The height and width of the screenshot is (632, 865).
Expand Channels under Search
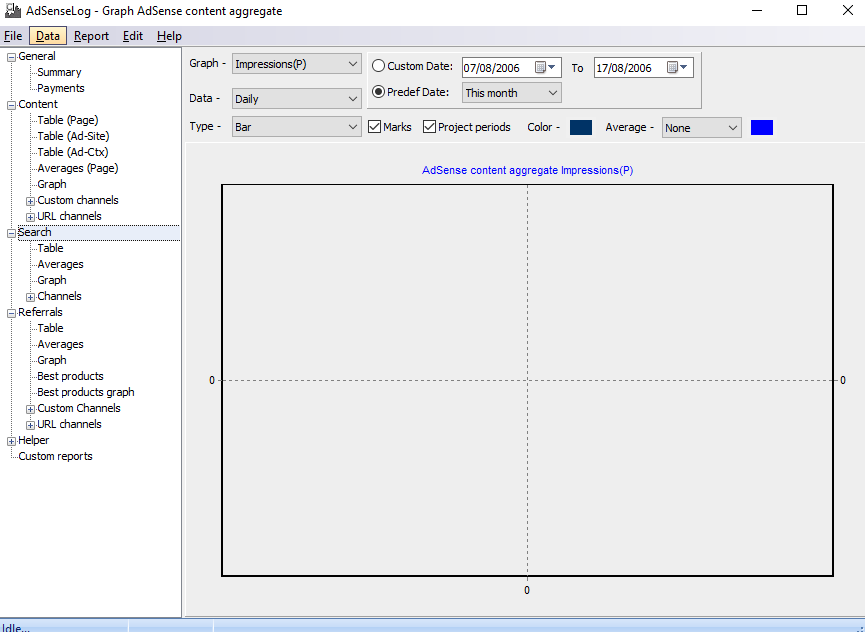tap(30, 297)
